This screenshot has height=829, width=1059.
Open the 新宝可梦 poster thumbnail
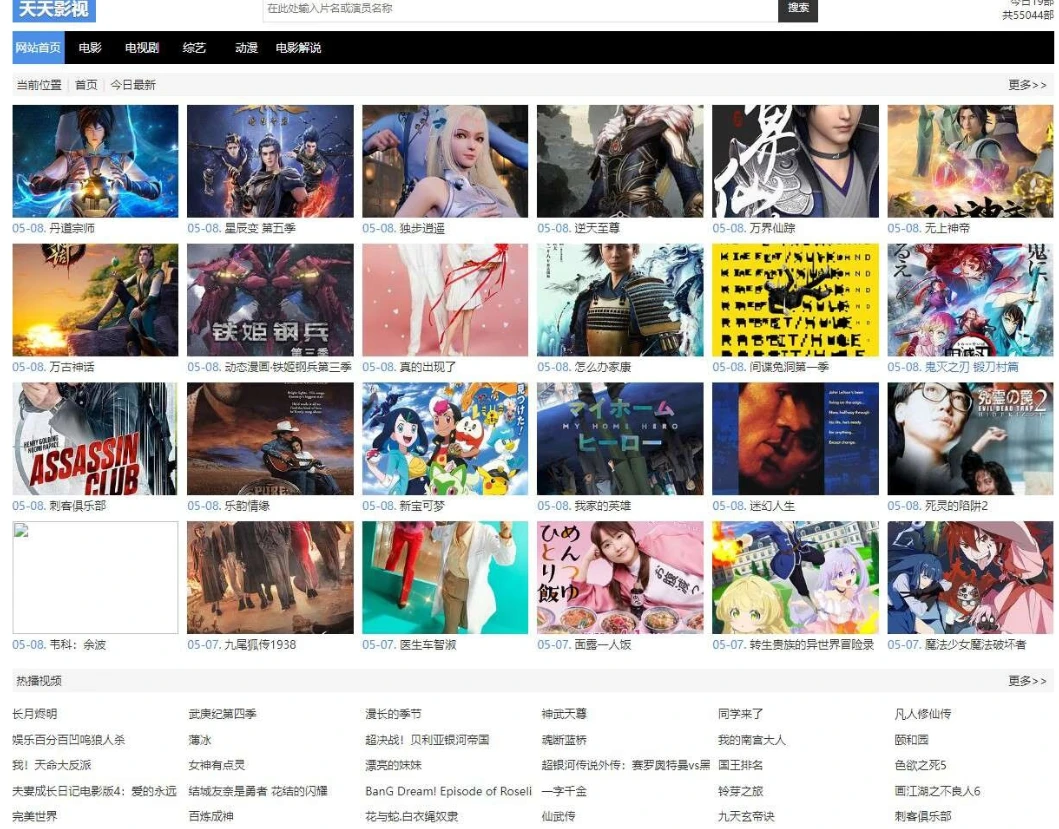coord(445,438)
